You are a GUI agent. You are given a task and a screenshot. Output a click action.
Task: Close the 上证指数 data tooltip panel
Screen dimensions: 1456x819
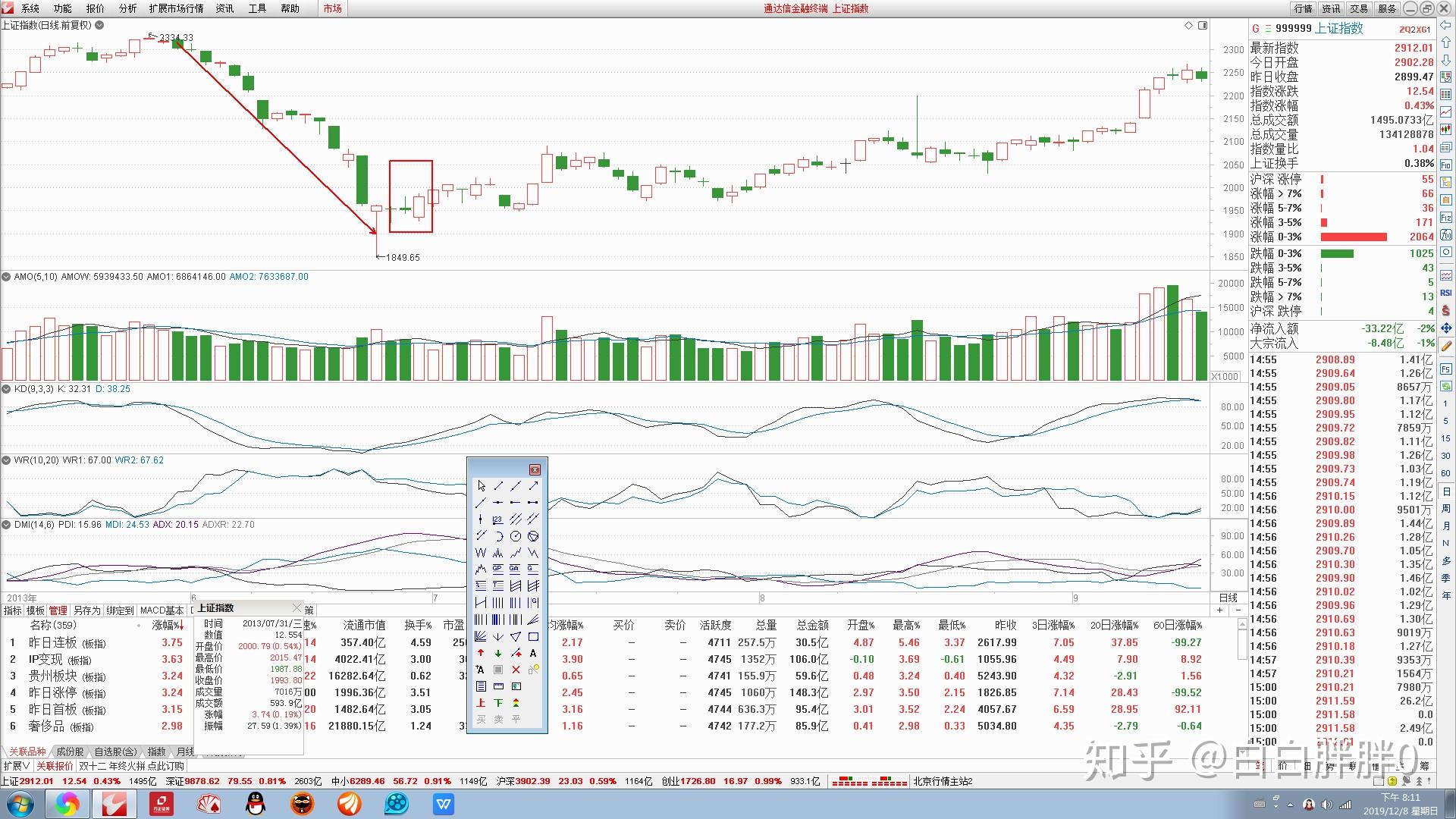pyautogui.click(x=297, y=608)
